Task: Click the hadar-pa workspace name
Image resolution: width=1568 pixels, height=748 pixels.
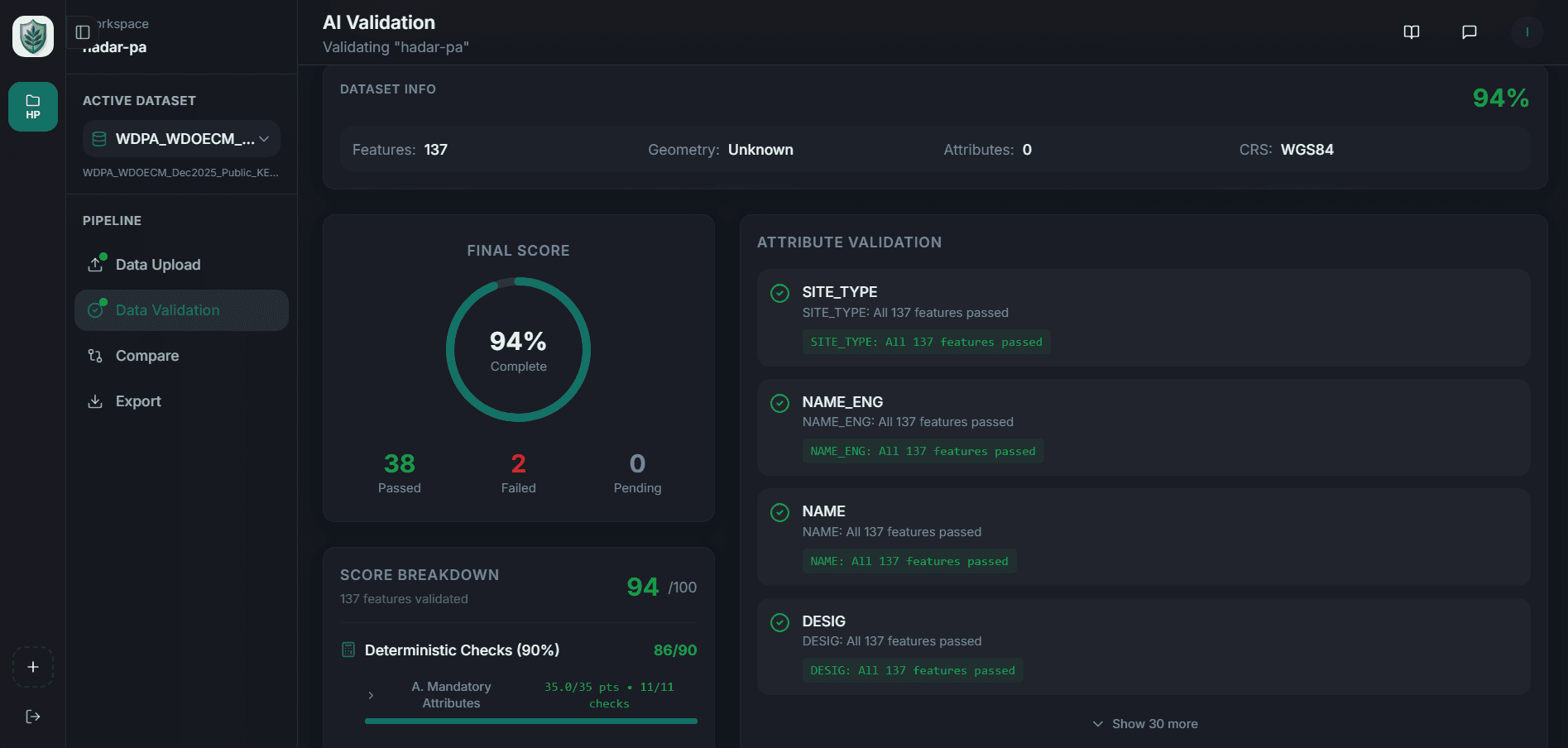Action: click(x=115, y=47)
